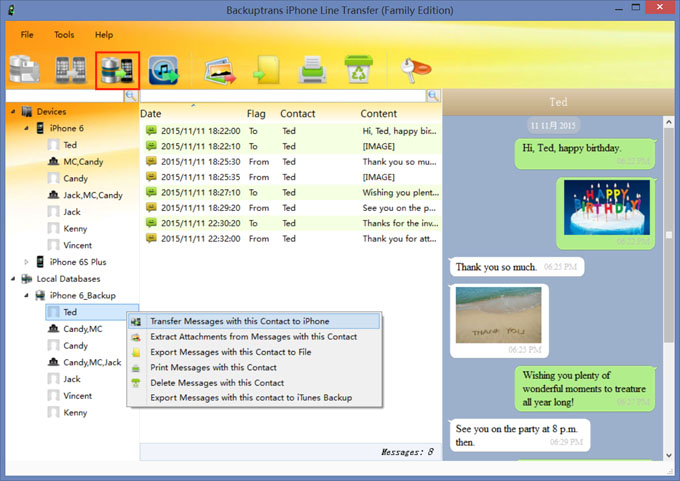Click the delete messages recycle bin toolbar icon

coord(359,69)
